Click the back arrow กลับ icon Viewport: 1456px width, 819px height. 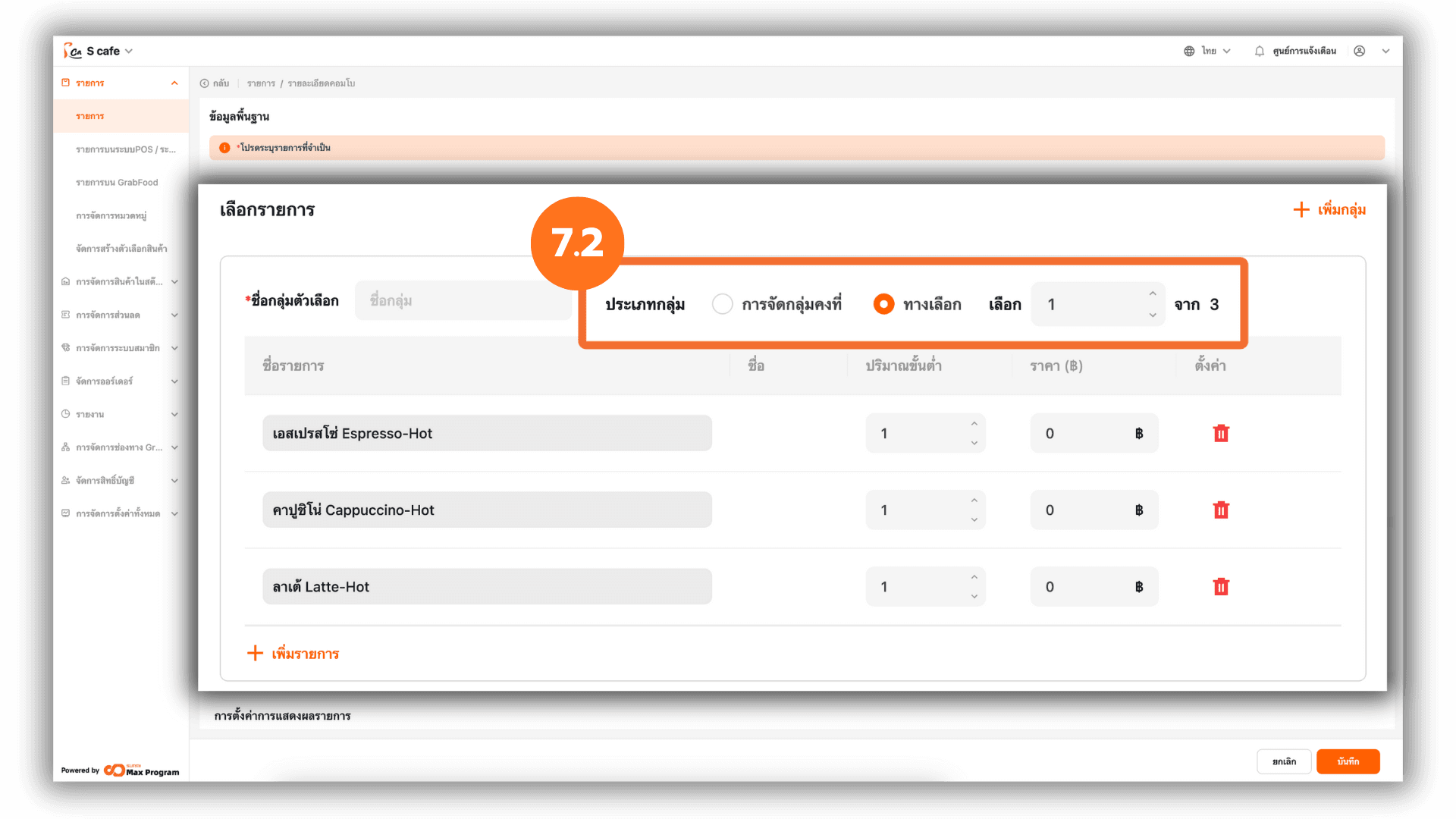[x=205, y=83]
